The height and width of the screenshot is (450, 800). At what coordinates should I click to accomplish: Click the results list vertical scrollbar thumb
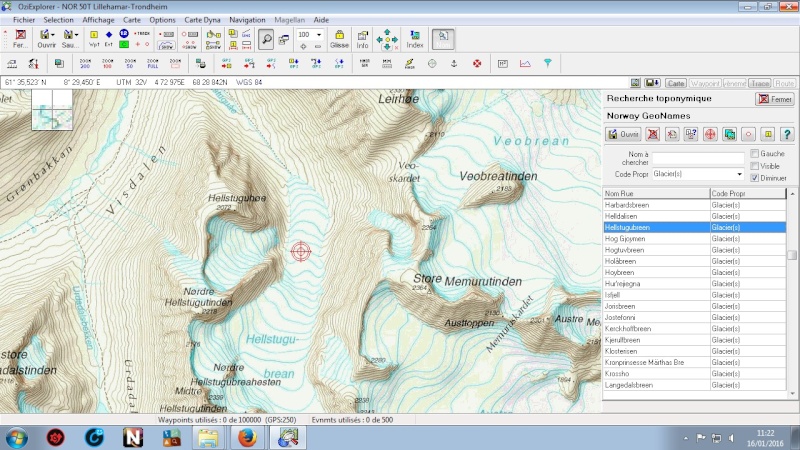pyautogui.click(x=792, y=255)
